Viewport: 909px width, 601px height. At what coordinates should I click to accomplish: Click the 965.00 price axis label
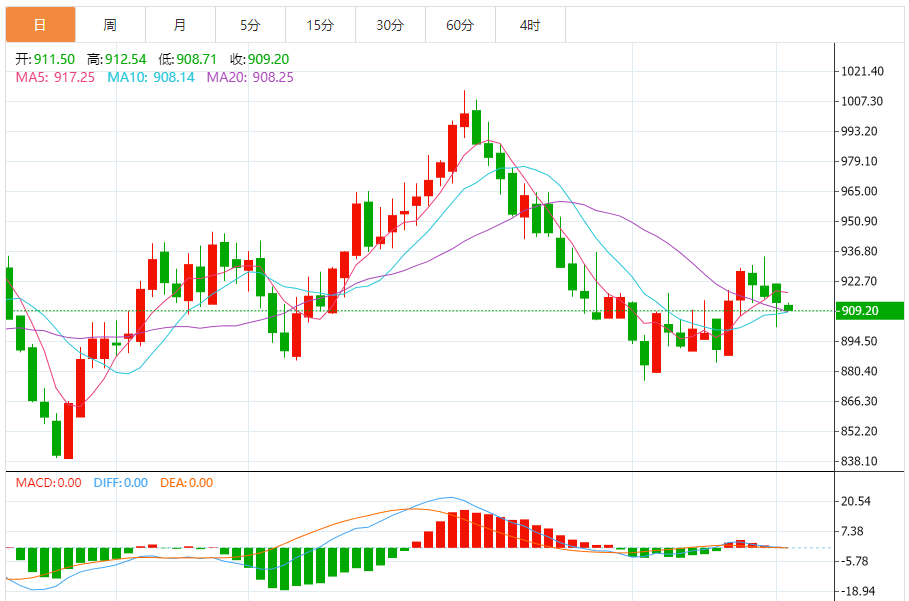click(x=859, y=191)
